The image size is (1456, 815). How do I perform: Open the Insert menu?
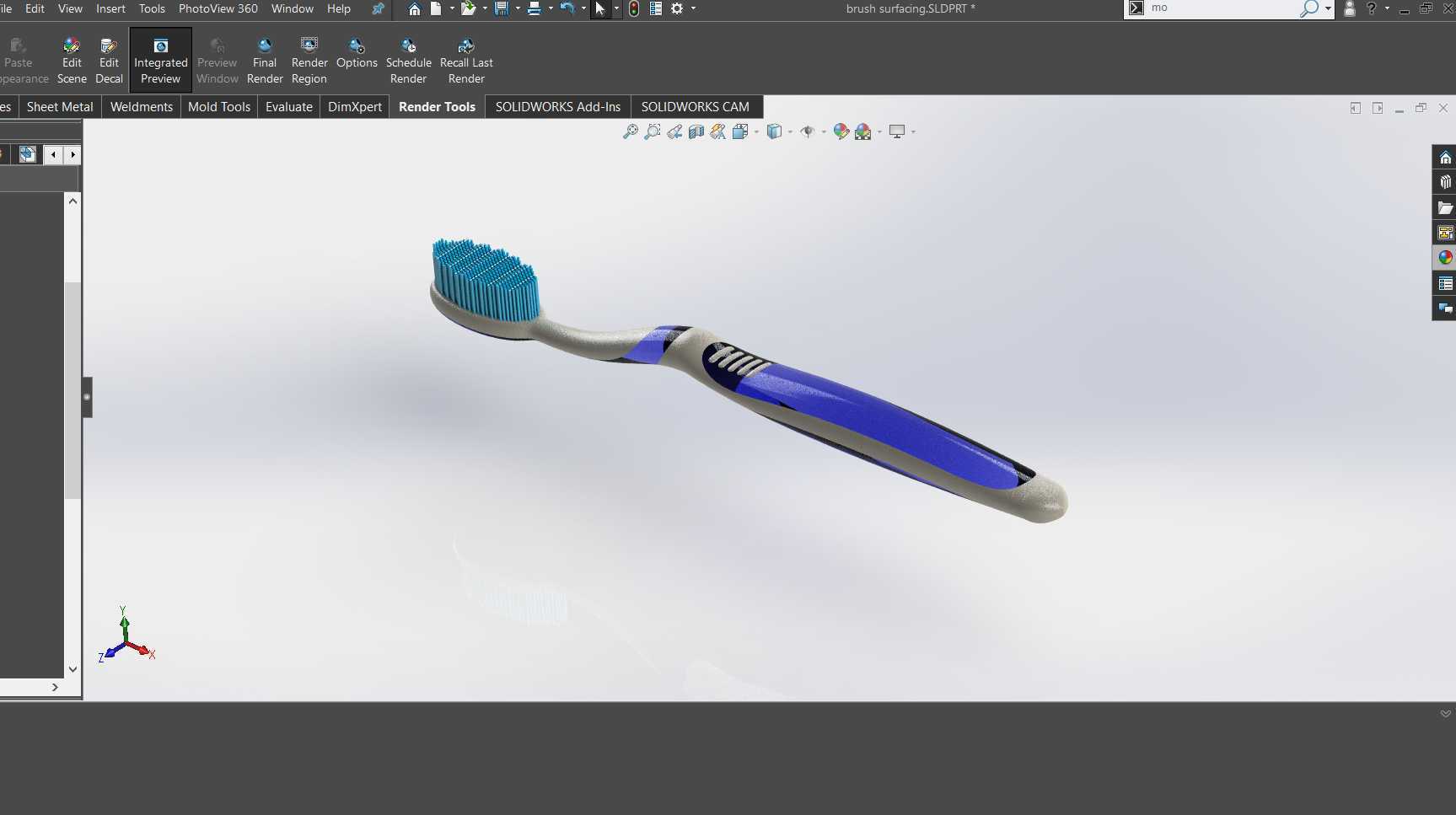(x=110, y=8)
